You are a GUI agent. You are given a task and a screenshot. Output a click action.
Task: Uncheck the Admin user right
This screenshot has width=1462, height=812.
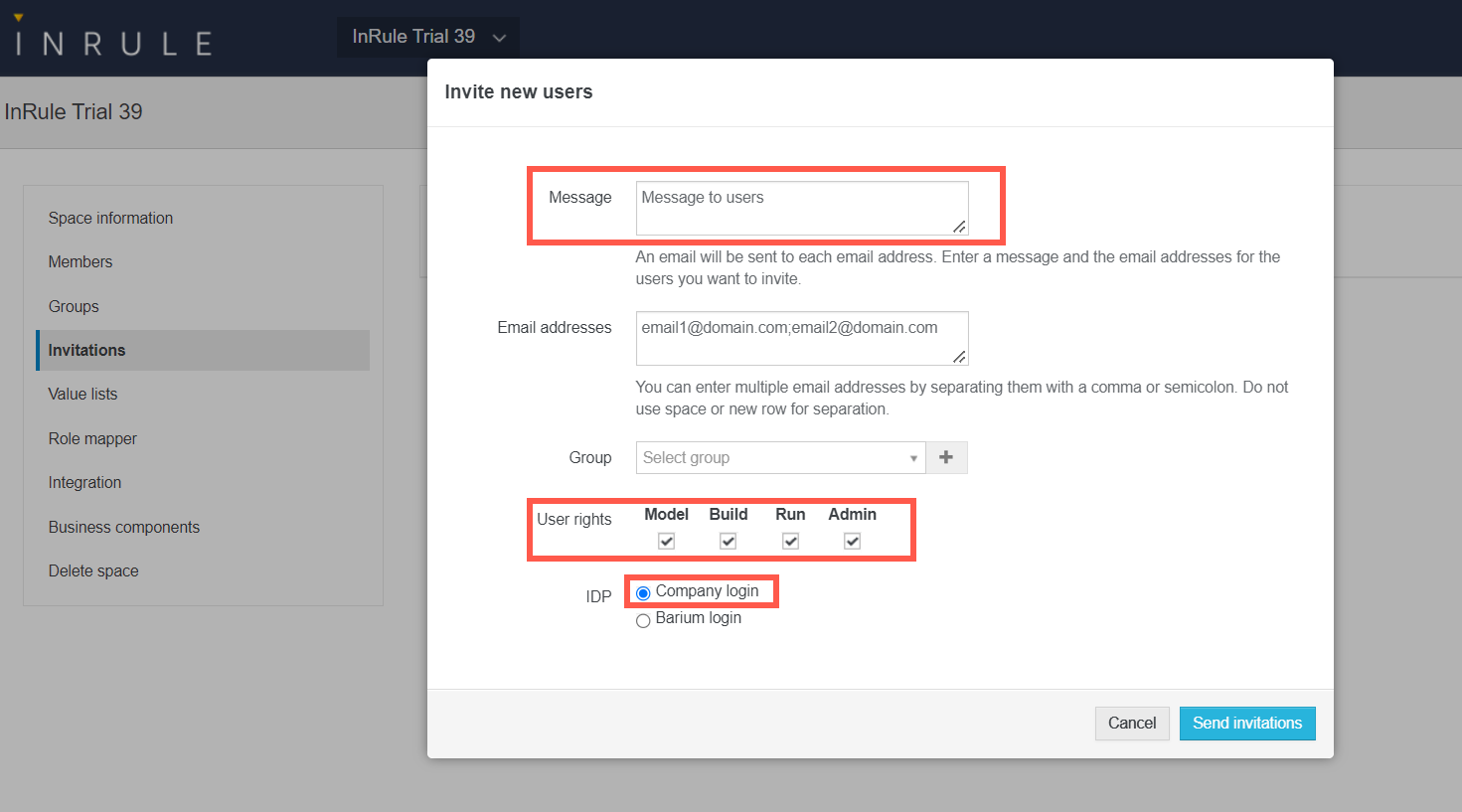[x=852, y=541]
